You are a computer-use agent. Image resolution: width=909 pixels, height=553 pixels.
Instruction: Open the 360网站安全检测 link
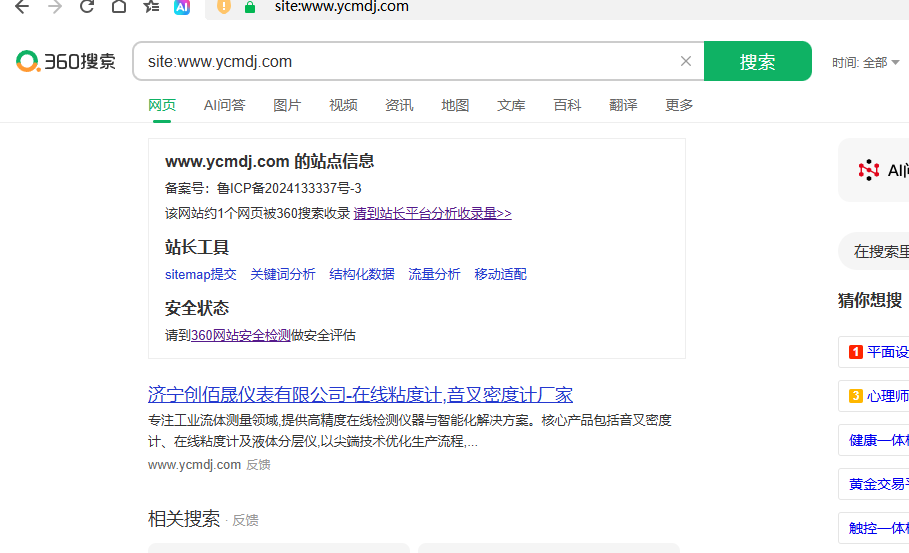(x=240, y=335)
